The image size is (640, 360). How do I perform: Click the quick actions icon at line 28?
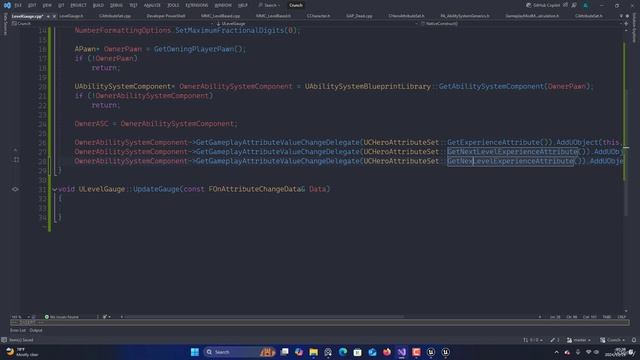point(16,160)
